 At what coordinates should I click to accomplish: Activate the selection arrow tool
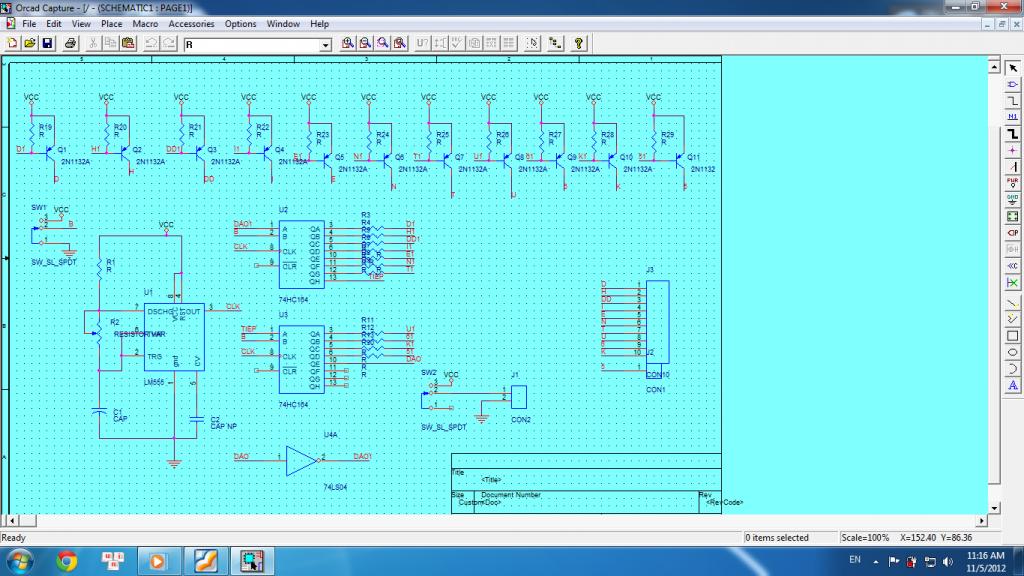(1012, 67)
